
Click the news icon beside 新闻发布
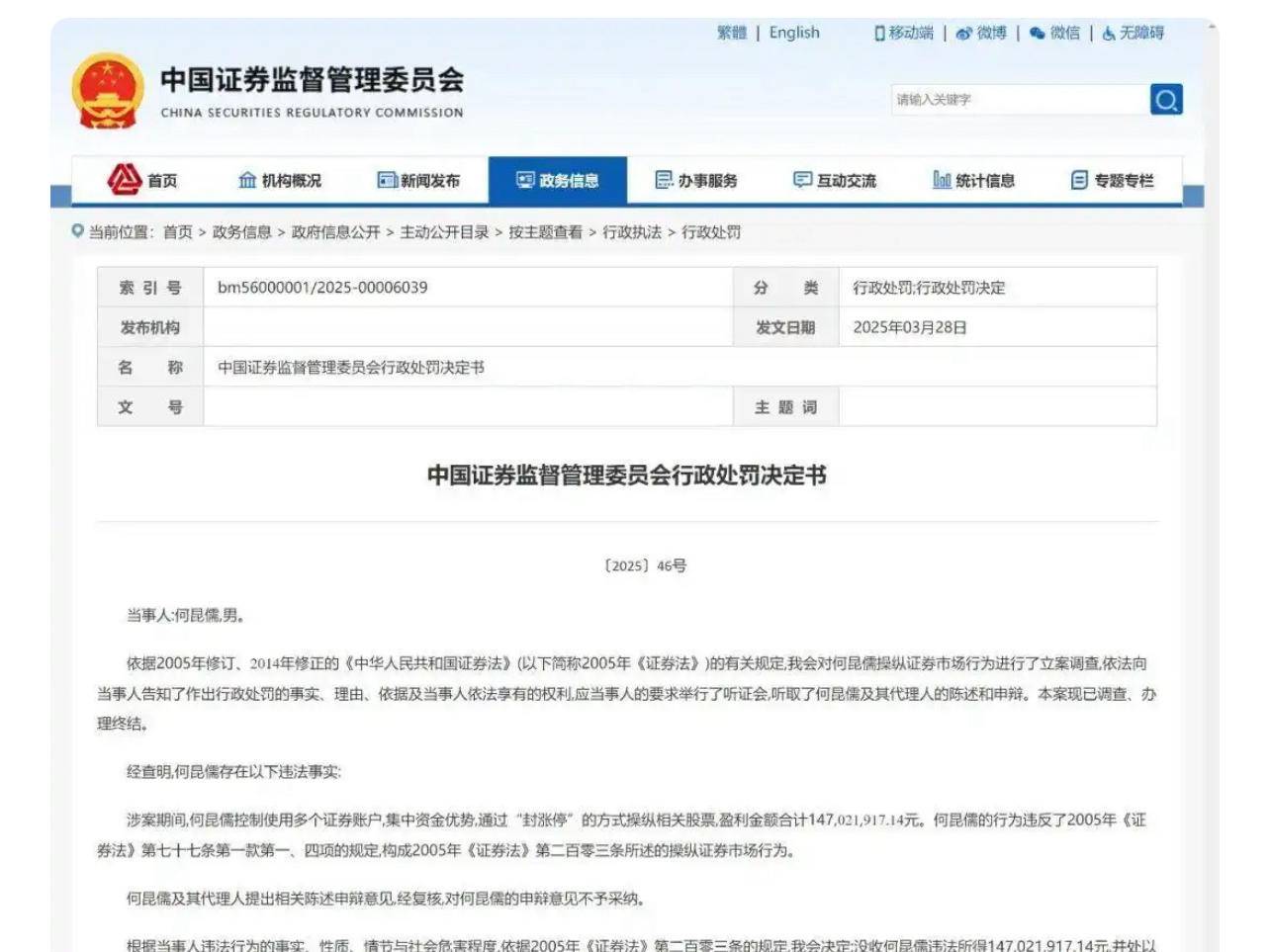click(x=387, y=180)
